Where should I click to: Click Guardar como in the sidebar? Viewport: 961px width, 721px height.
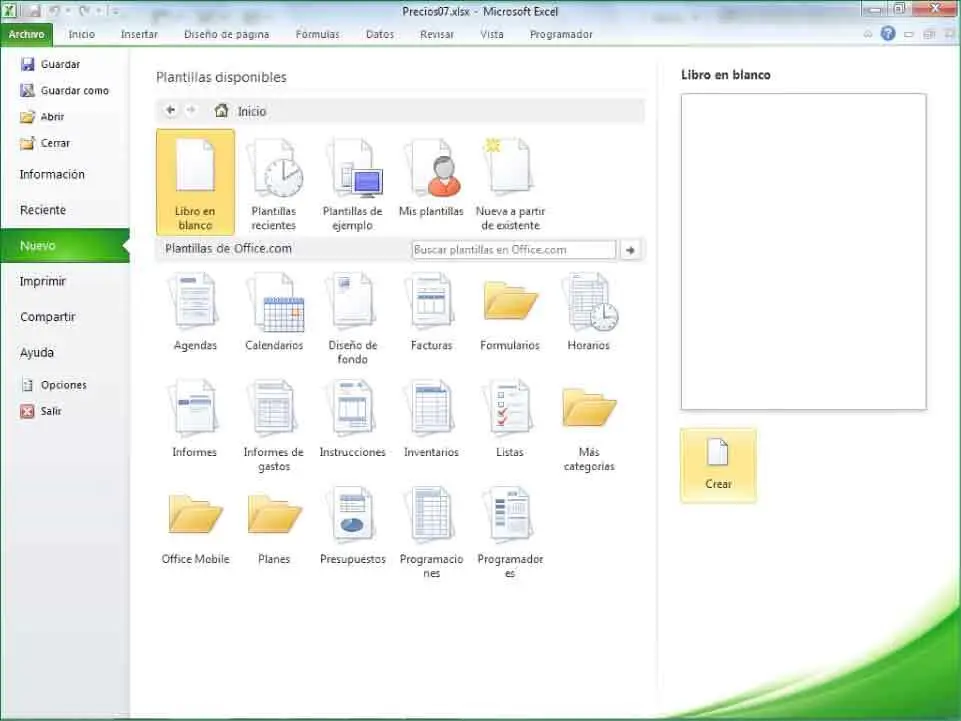74,91
